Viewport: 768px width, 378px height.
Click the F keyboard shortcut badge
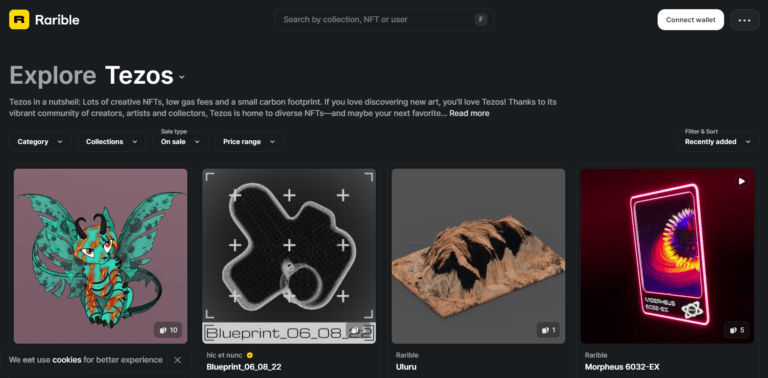(x=481, y=20)
